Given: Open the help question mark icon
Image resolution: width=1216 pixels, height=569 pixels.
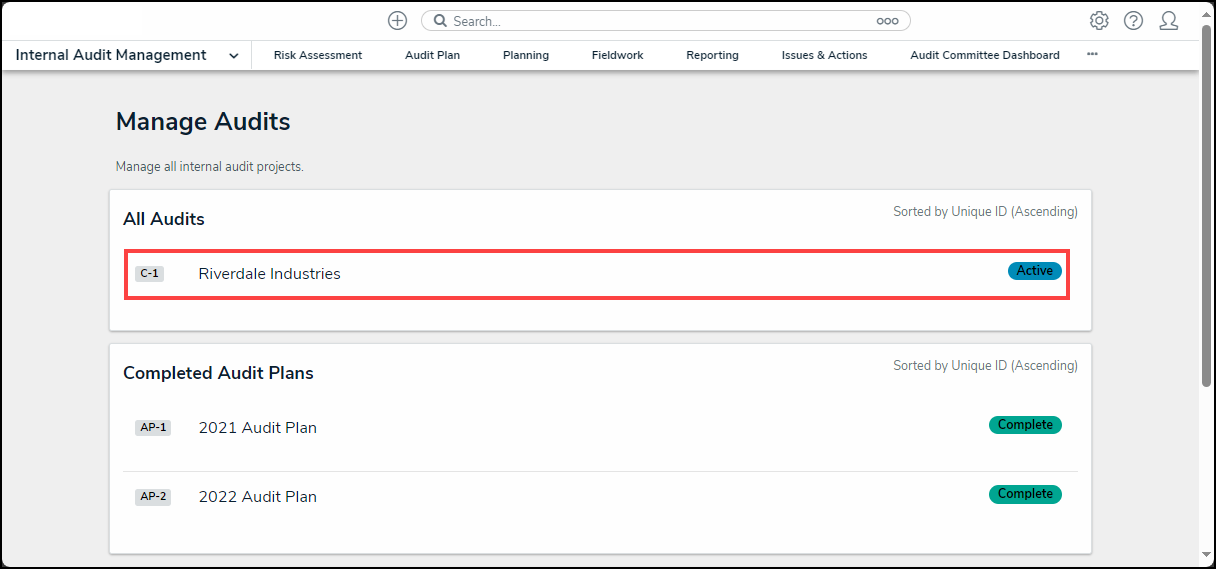Looking at the screenshot, I should tap(1133, 21).
